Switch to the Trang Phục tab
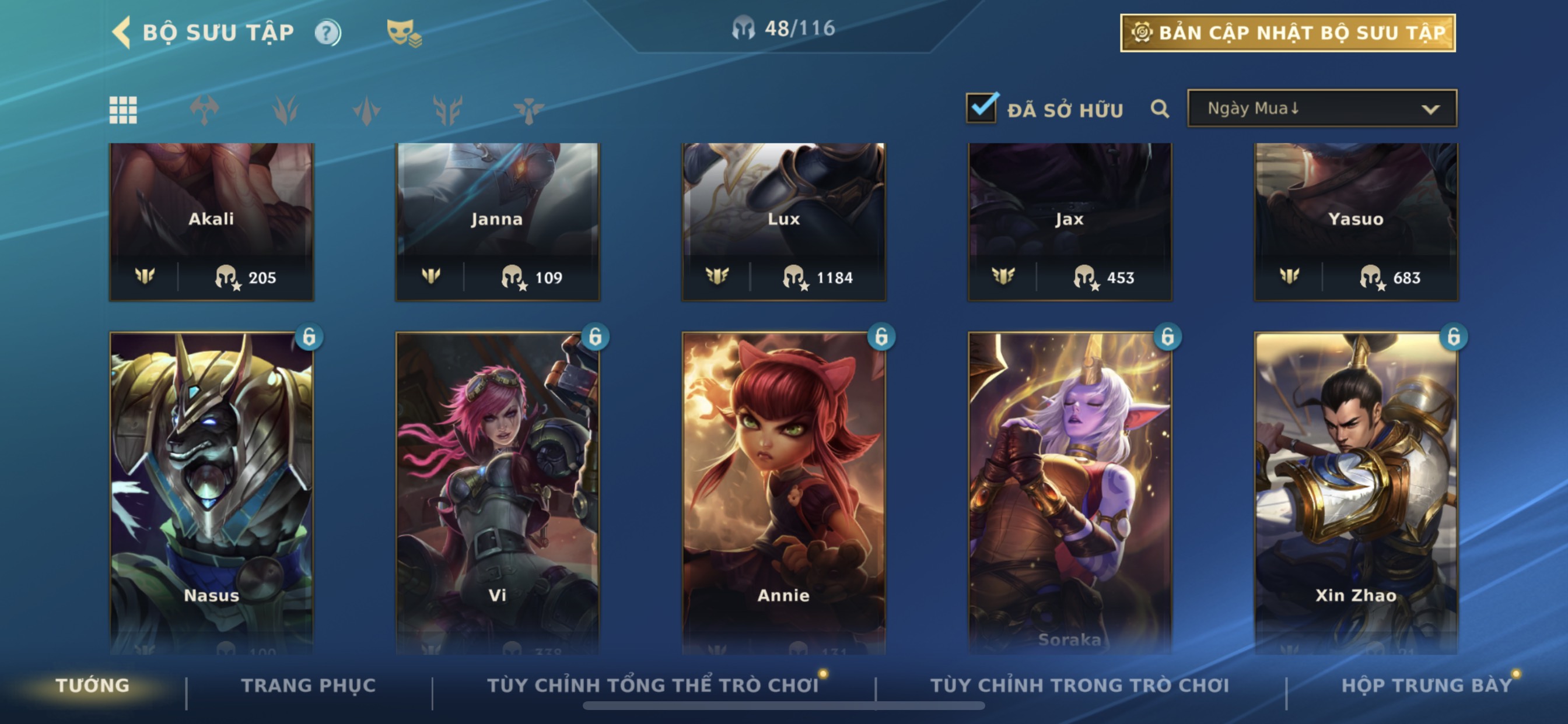The height and width of the screenshot is (724, 1568). (x=309, y=685)
